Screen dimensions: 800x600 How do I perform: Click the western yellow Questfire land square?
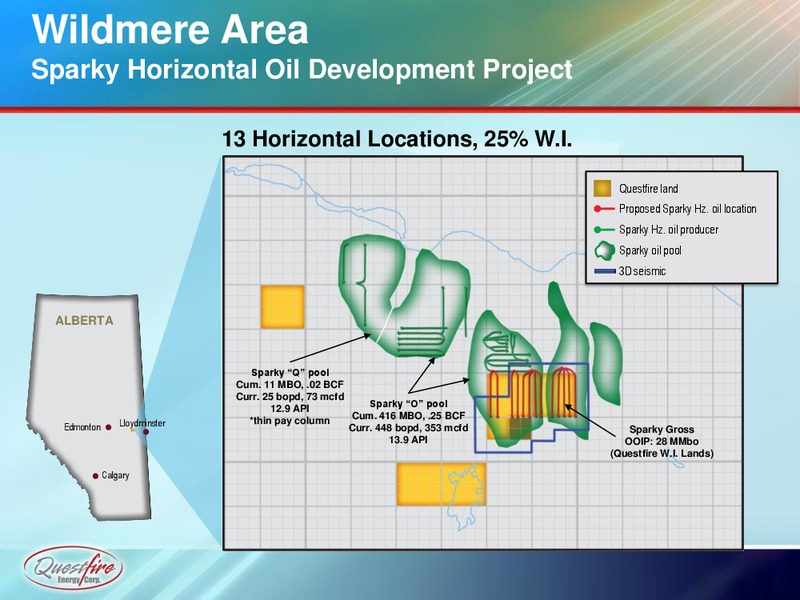(283, 307)
